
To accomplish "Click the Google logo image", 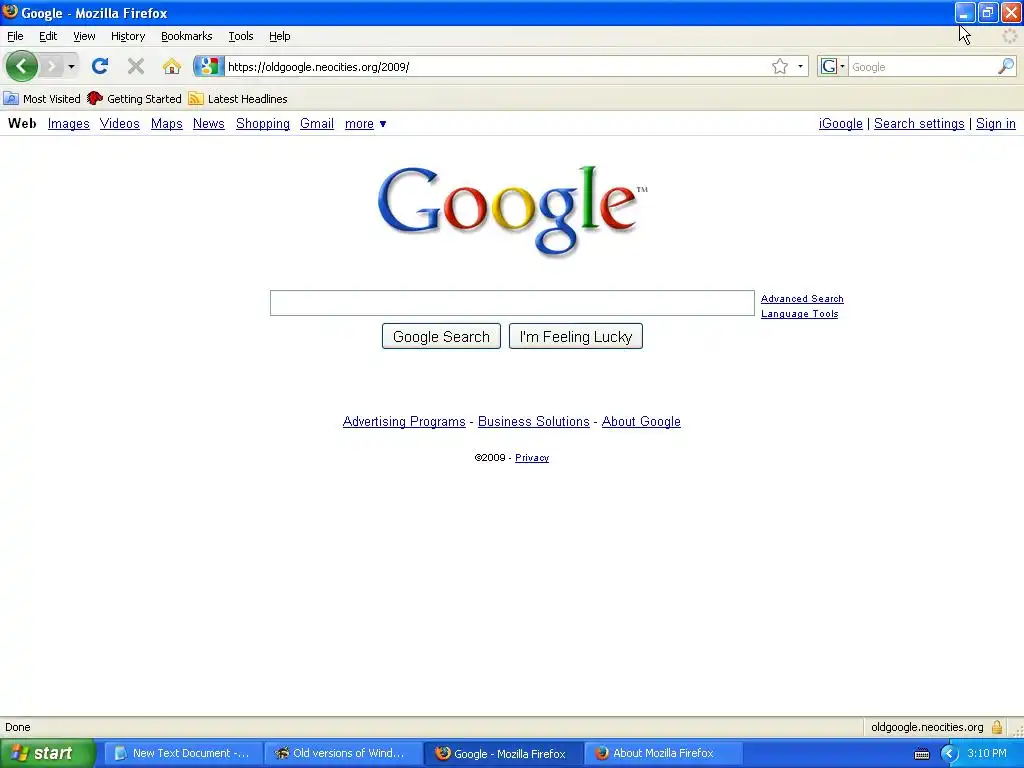I will [513, 210].
